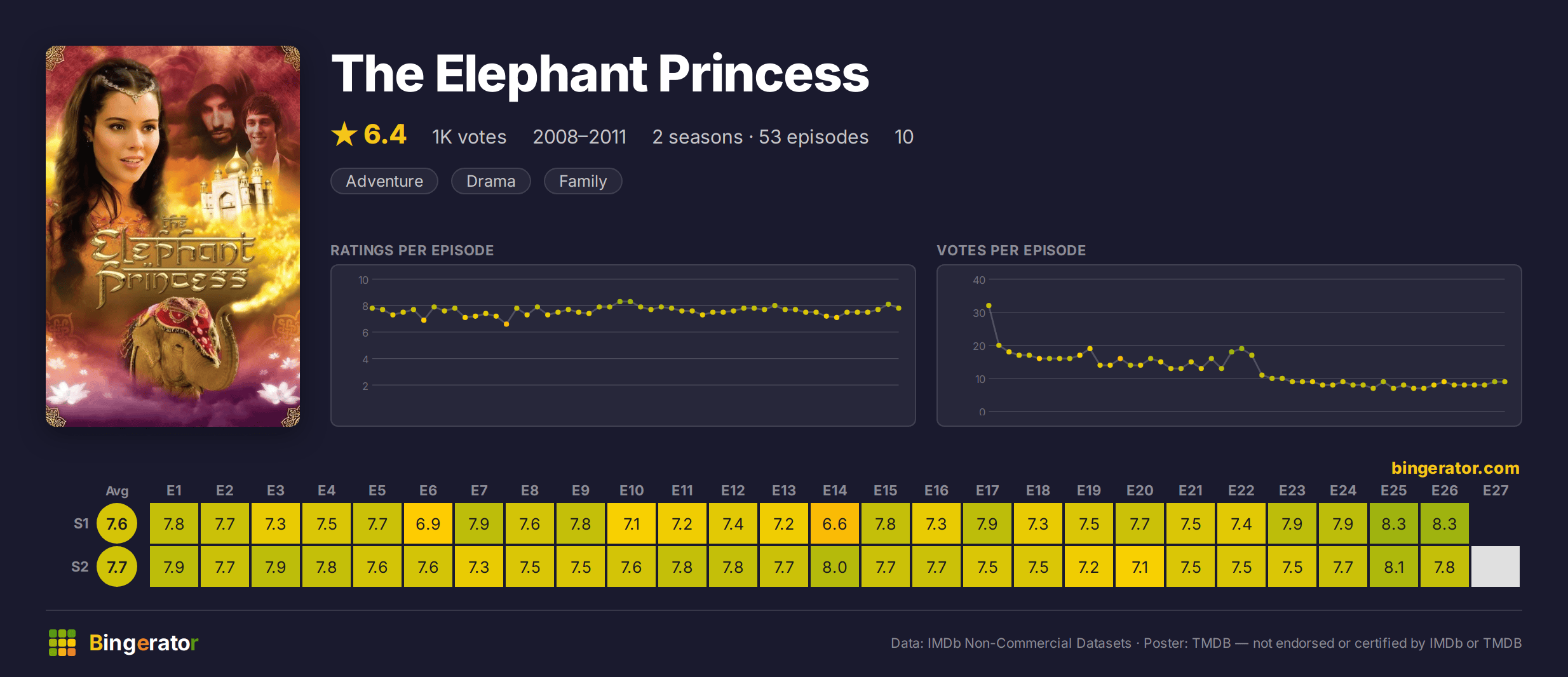Select the Drama genre tag

[490, 181]
